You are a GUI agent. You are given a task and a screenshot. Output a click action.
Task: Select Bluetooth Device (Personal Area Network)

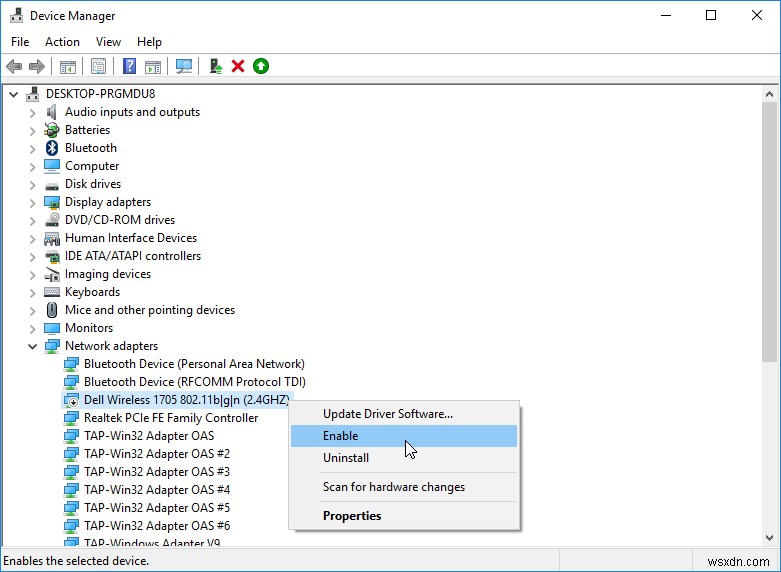coord(194,364)
